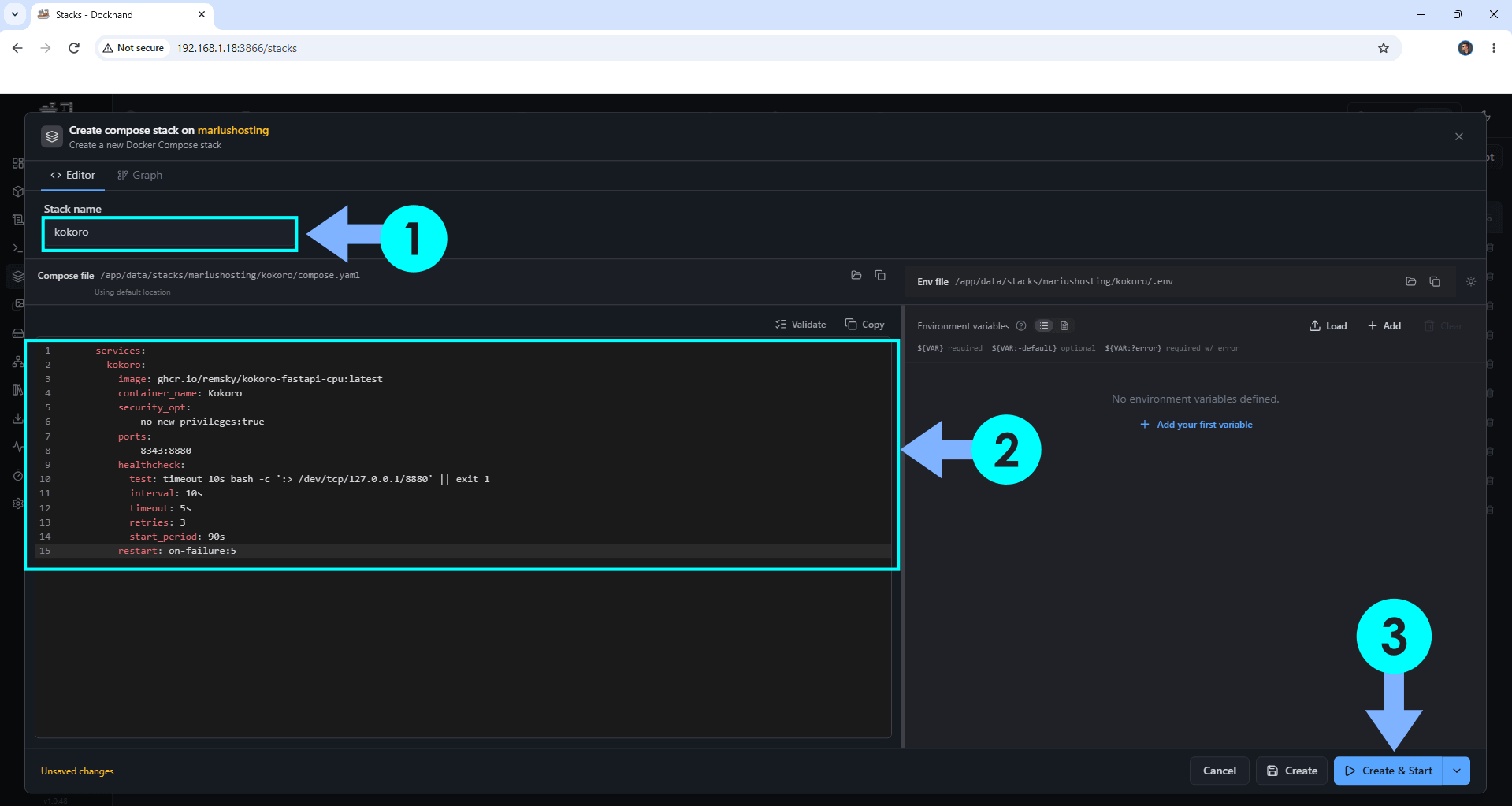Open Schedules timer icon in sidebar
1512x806 pixels.
pos(17,475)
